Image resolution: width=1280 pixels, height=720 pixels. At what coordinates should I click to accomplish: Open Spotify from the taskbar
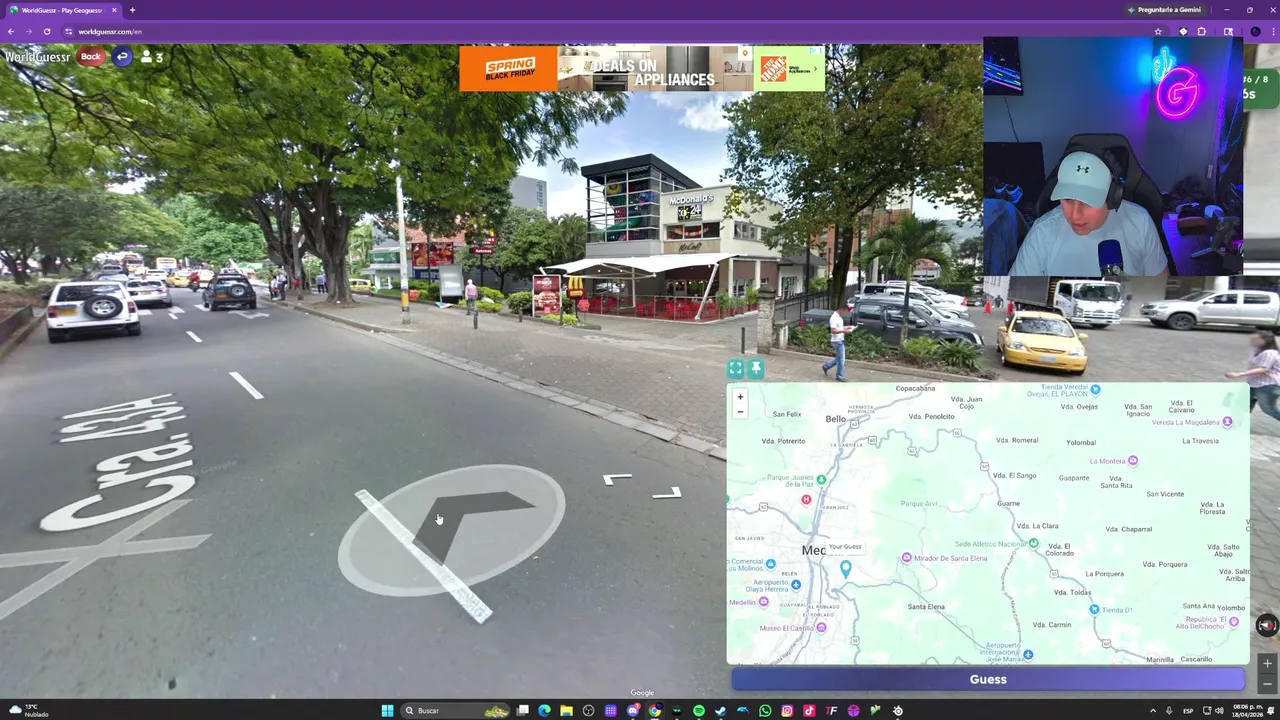(699, 711)
